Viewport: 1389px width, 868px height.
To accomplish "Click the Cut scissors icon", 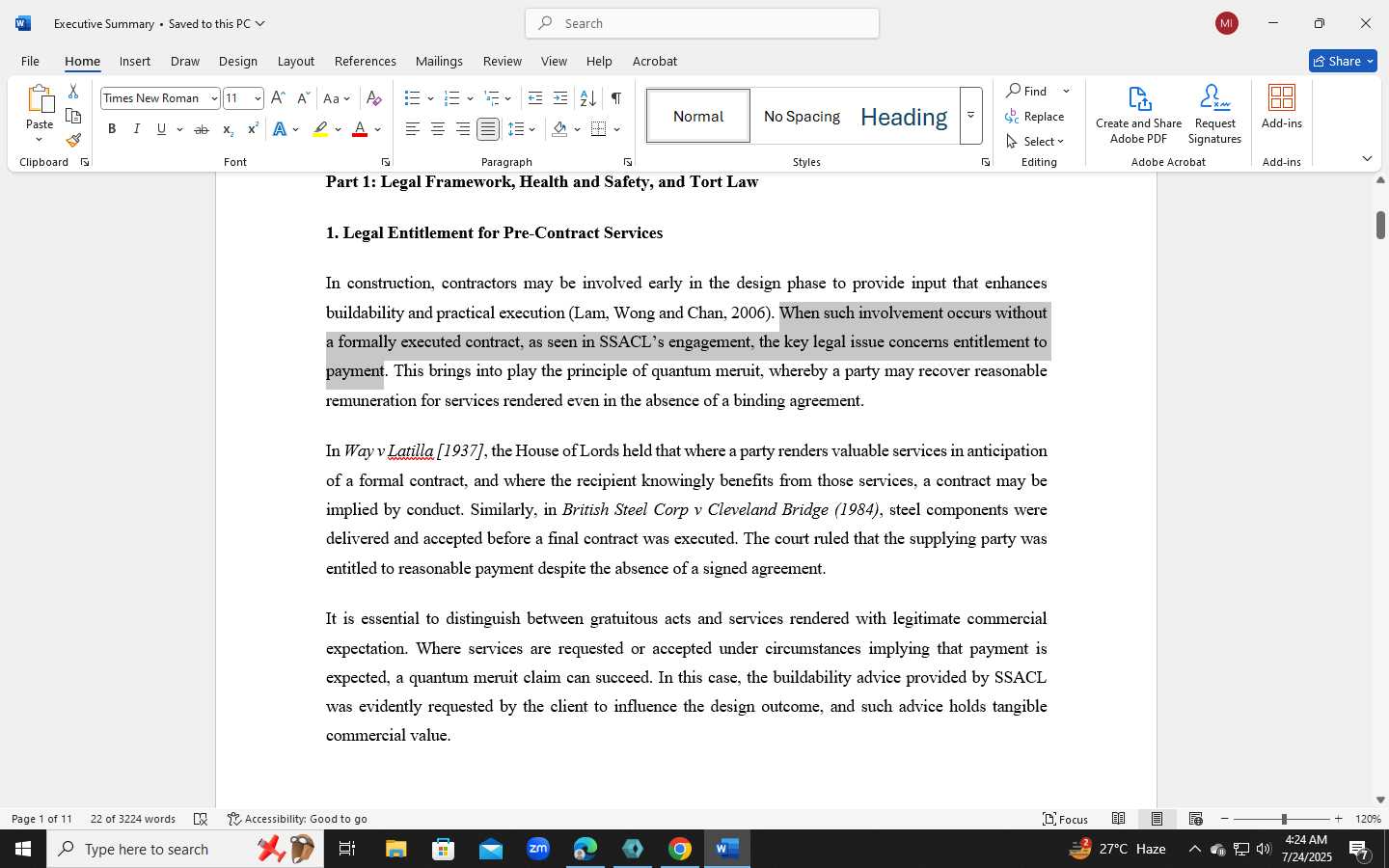I will coord(73,92).
